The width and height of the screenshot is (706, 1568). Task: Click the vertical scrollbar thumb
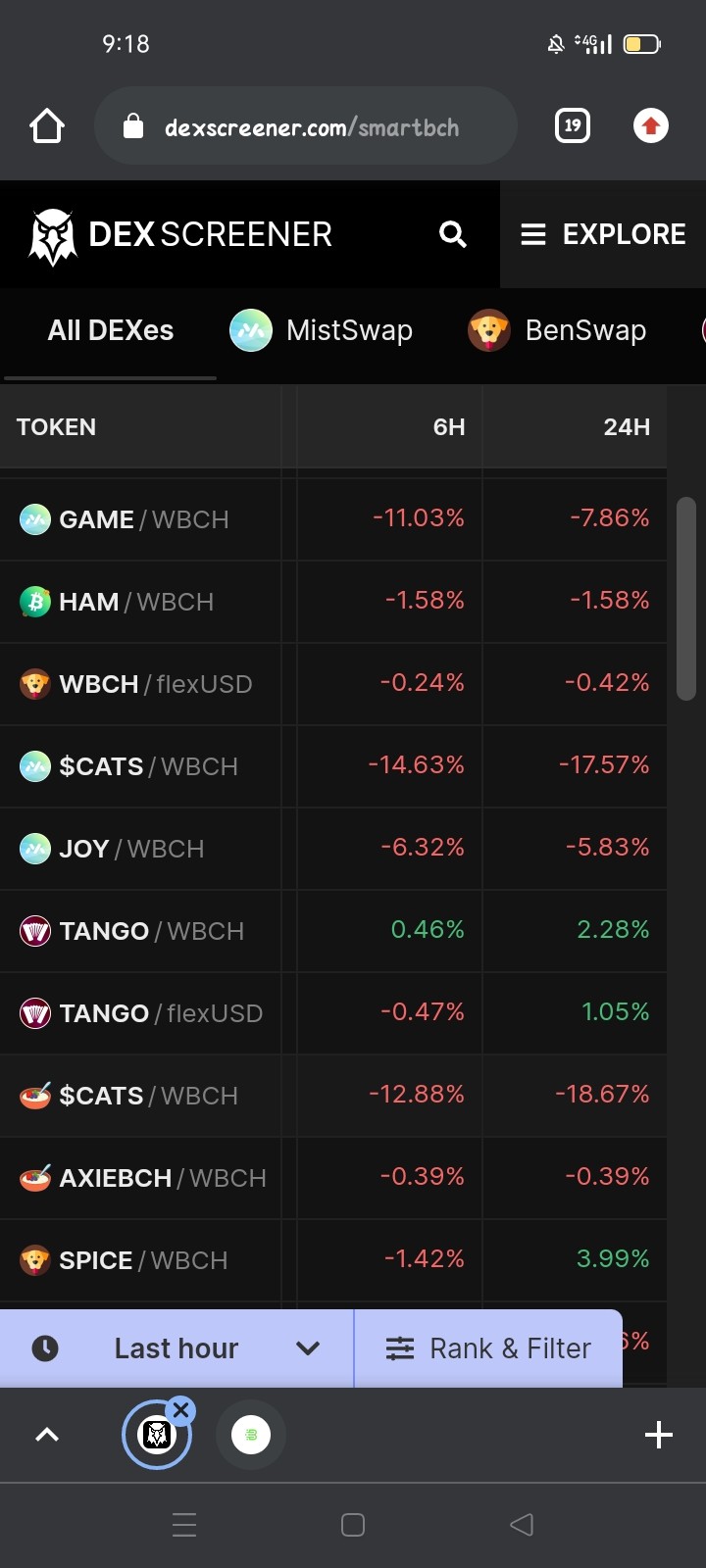pos(686,599)
